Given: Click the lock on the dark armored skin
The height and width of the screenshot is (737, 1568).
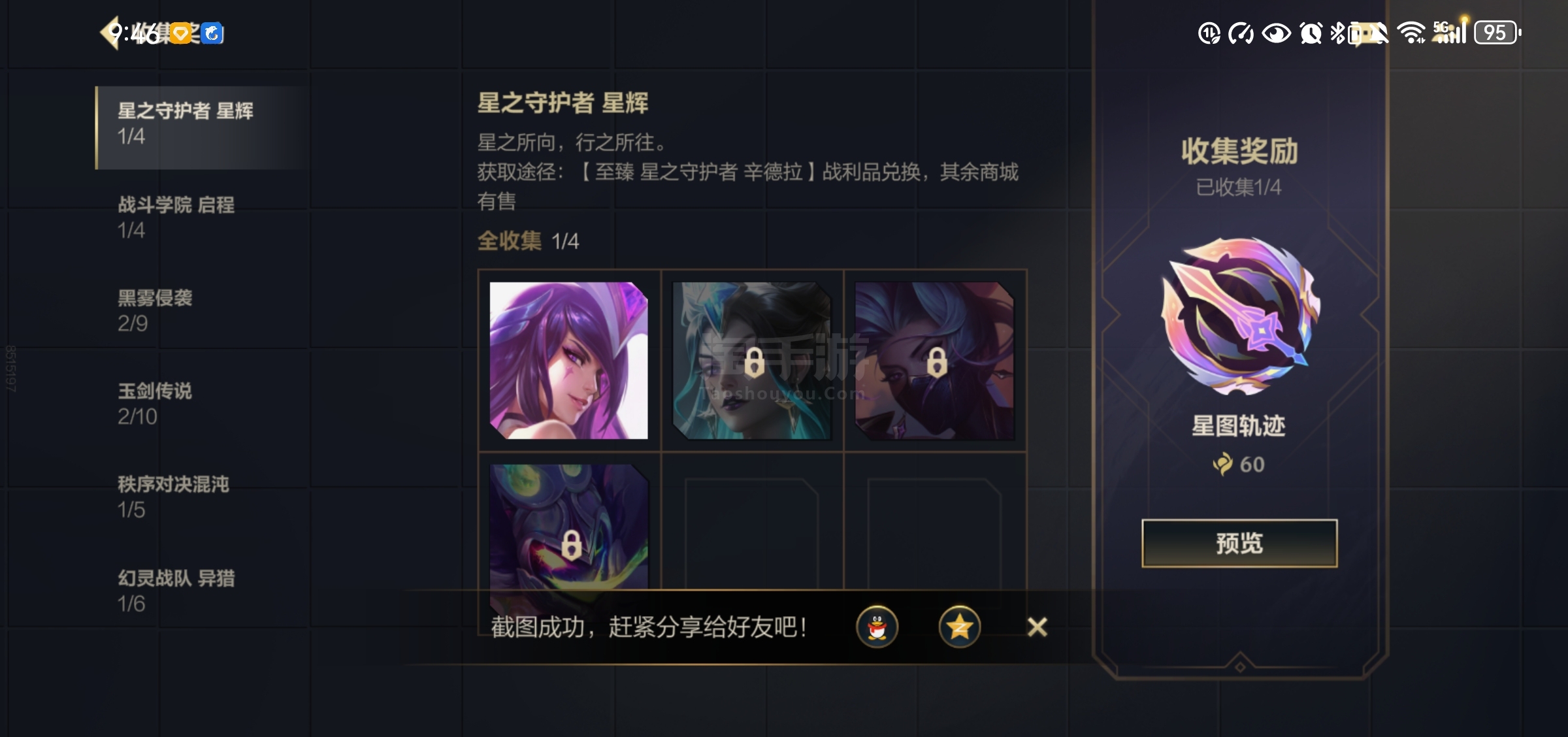Looking at the screenshot, I should [571, 545].
